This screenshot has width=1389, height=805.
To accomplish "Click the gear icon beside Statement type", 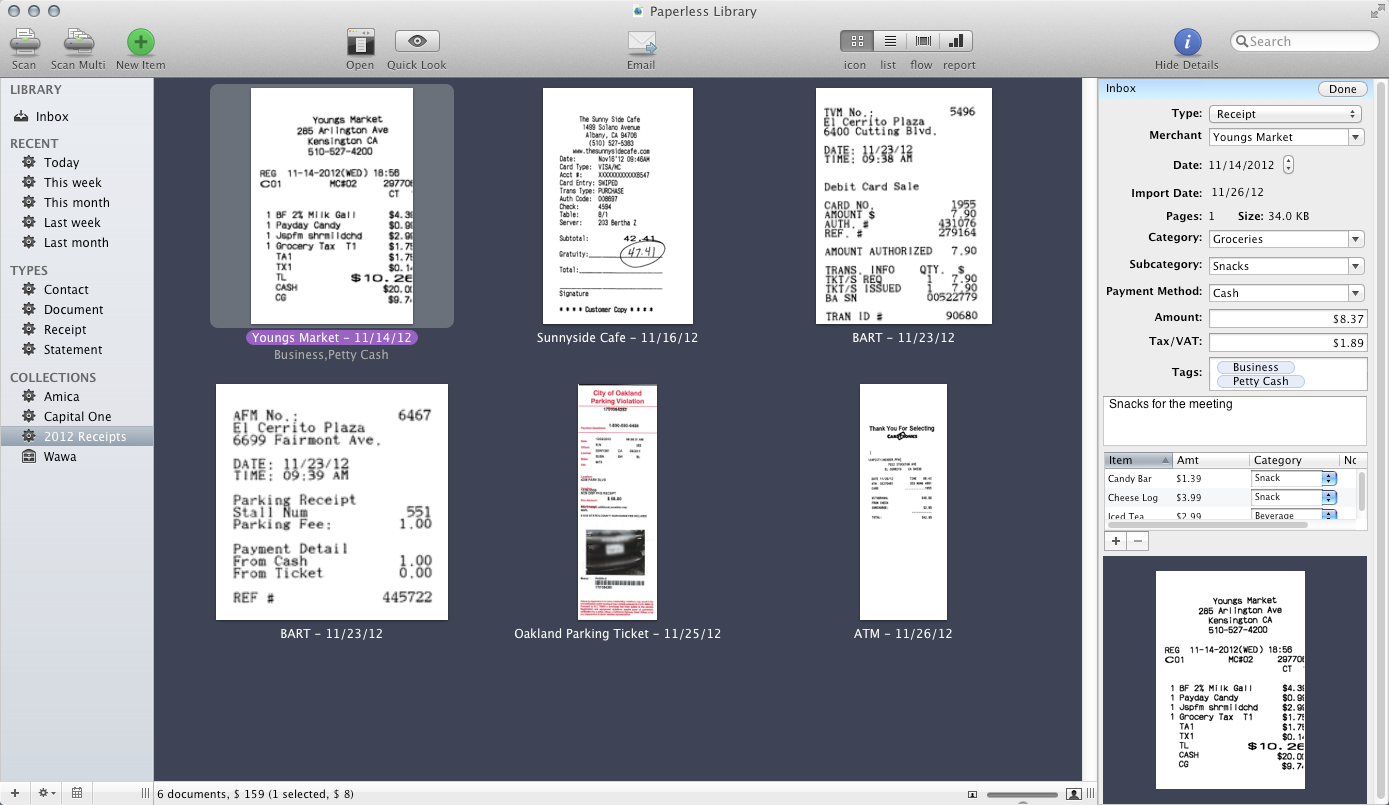I will pos(29,349).
